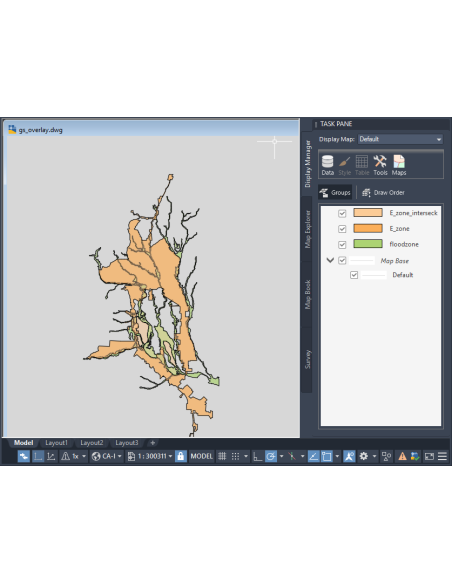Switch to the Survey tab
Screen dimensions: 452x584
[x=307, y=359]
